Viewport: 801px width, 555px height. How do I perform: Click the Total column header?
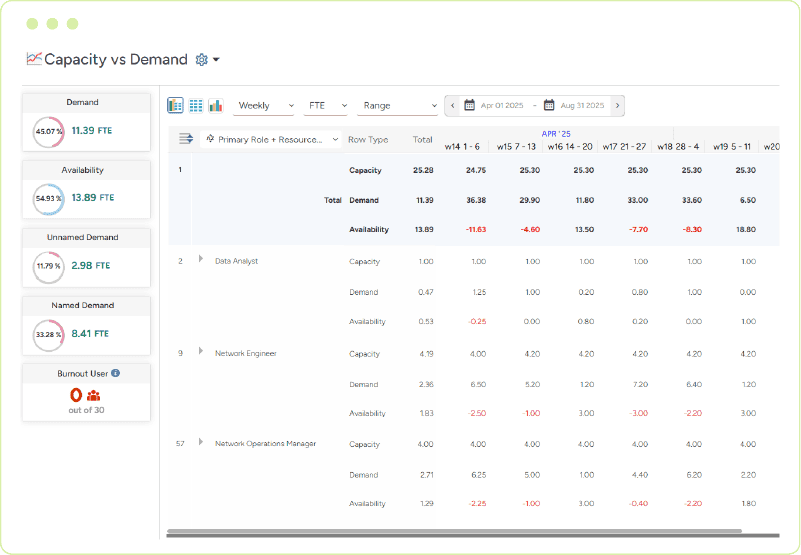(x=422, y=140)
